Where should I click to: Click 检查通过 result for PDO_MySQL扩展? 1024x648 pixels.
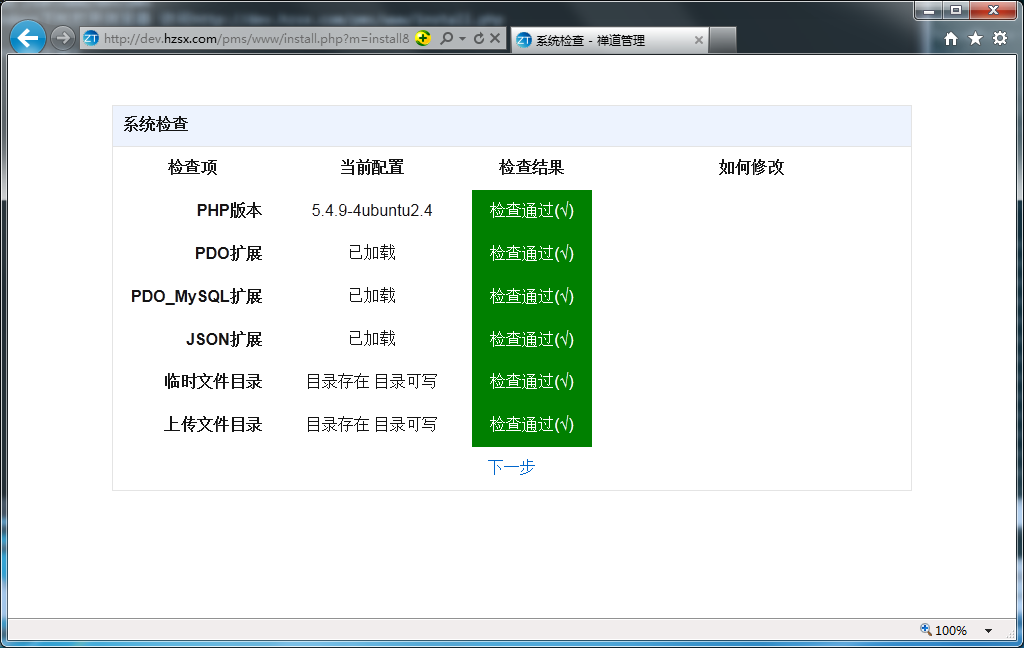coord(532,297)
